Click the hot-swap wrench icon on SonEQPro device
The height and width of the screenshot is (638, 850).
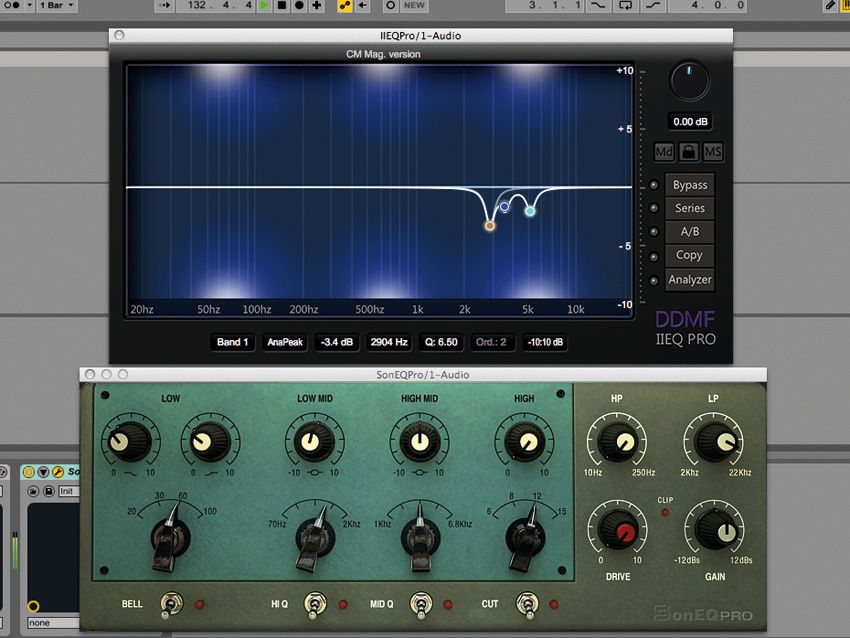(58, 471)
